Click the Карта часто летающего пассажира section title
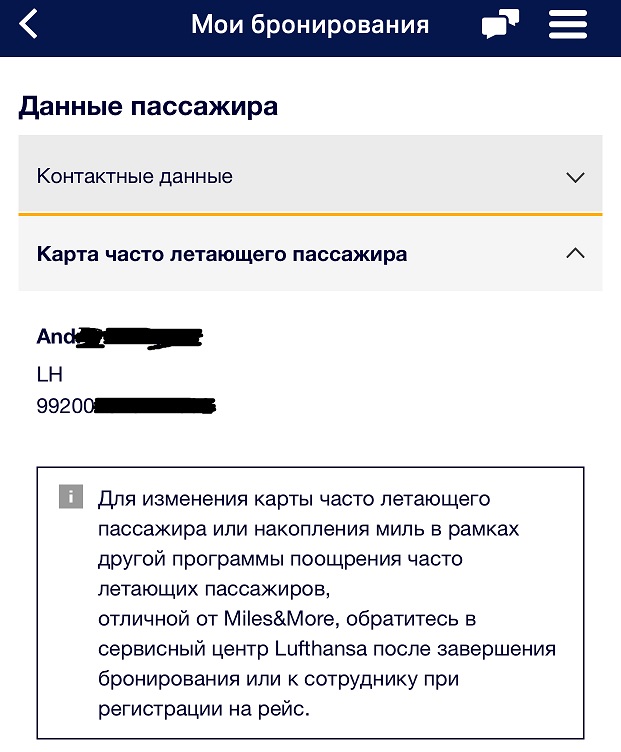 click(x=221, y=254)
